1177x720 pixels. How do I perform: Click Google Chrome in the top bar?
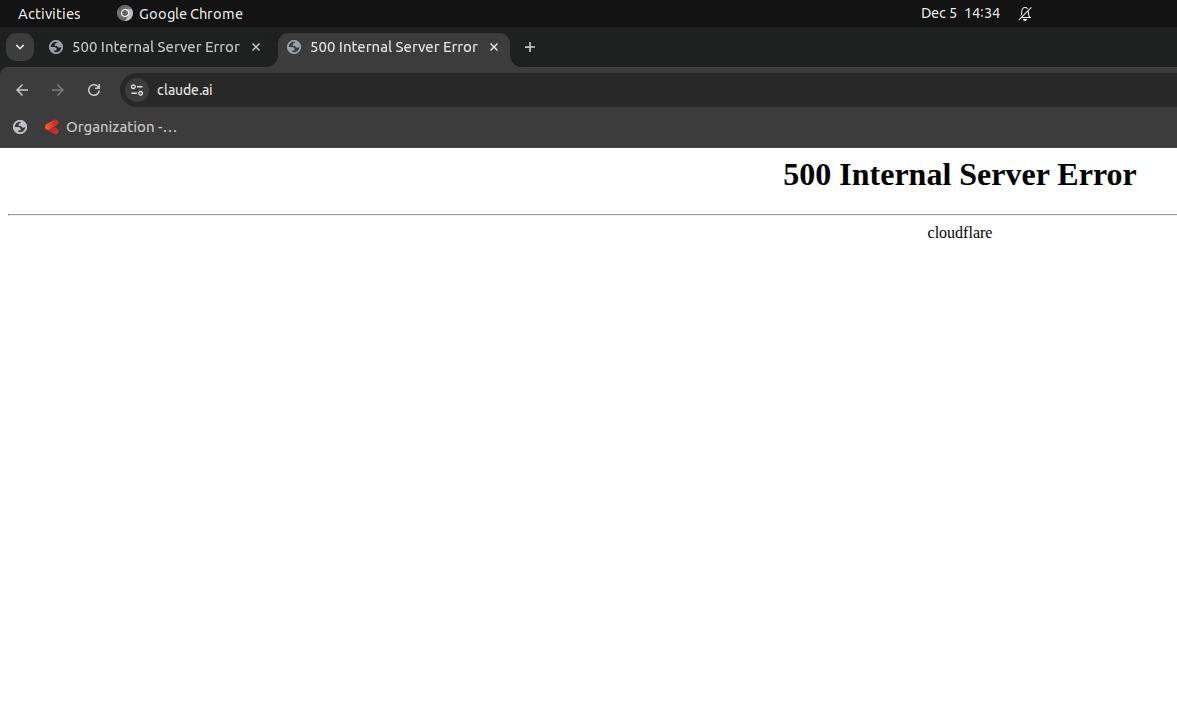pyautogui.click(x=180, y=13)
